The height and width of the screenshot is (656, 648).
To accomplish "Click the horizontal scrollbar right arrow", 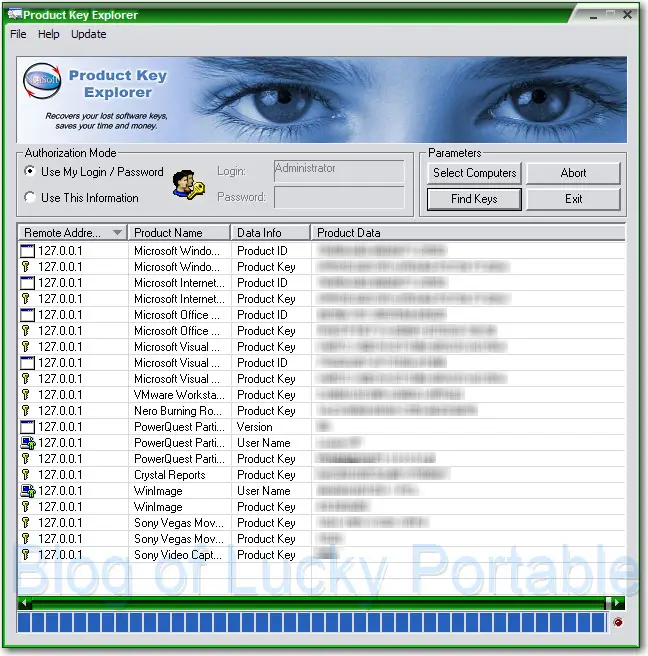I will click(618, 603).
